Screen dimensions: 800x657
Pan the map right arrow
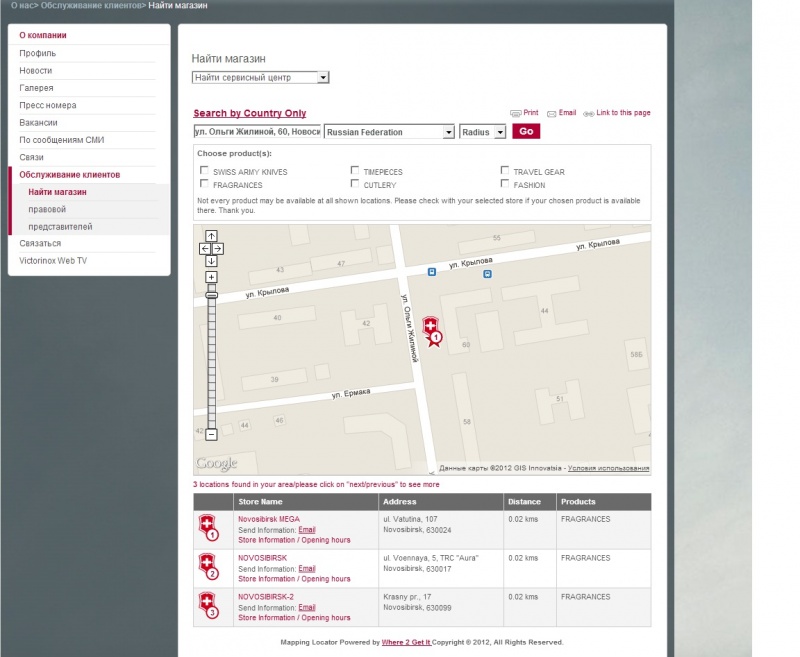(217, 248)
